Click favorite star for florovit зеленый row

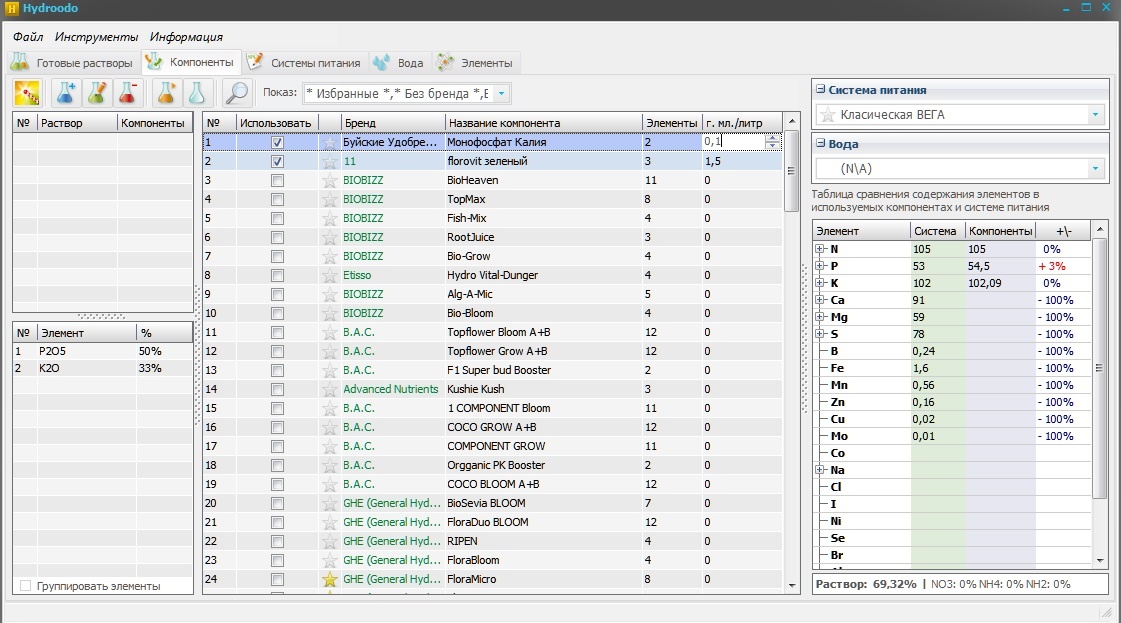[329, 161]
